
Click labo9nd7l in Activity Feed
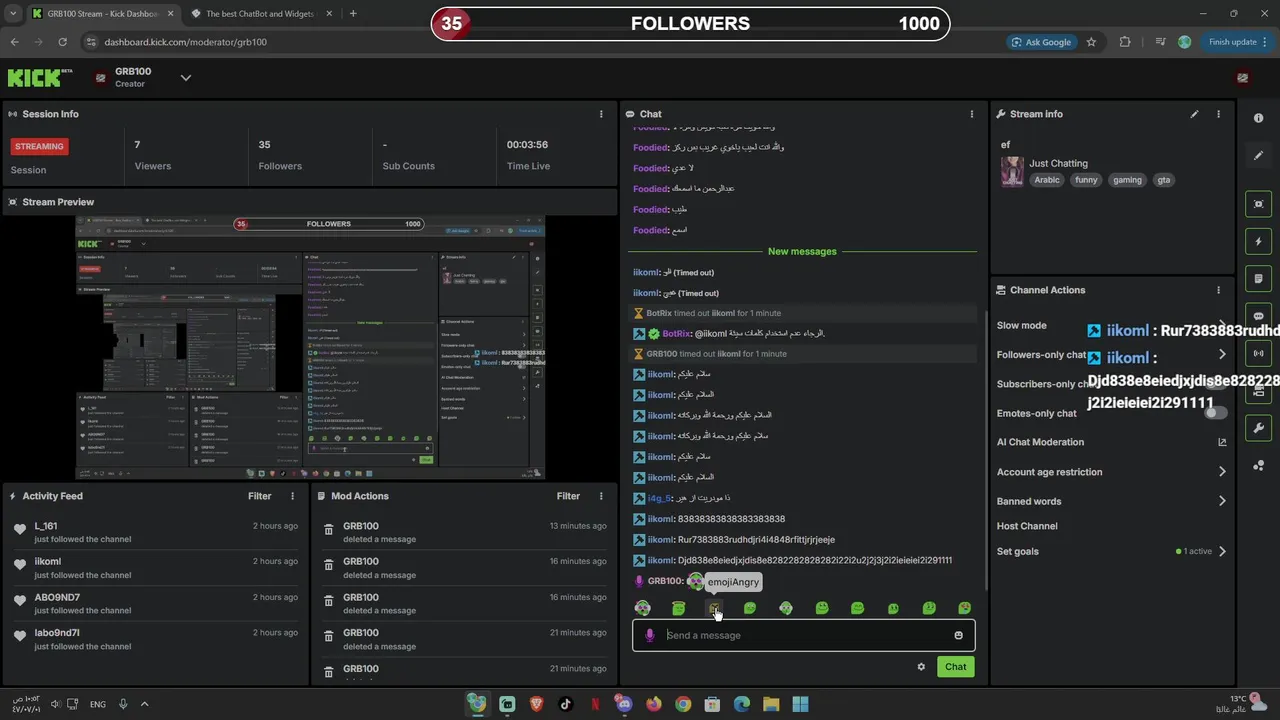tap(56, 633)
